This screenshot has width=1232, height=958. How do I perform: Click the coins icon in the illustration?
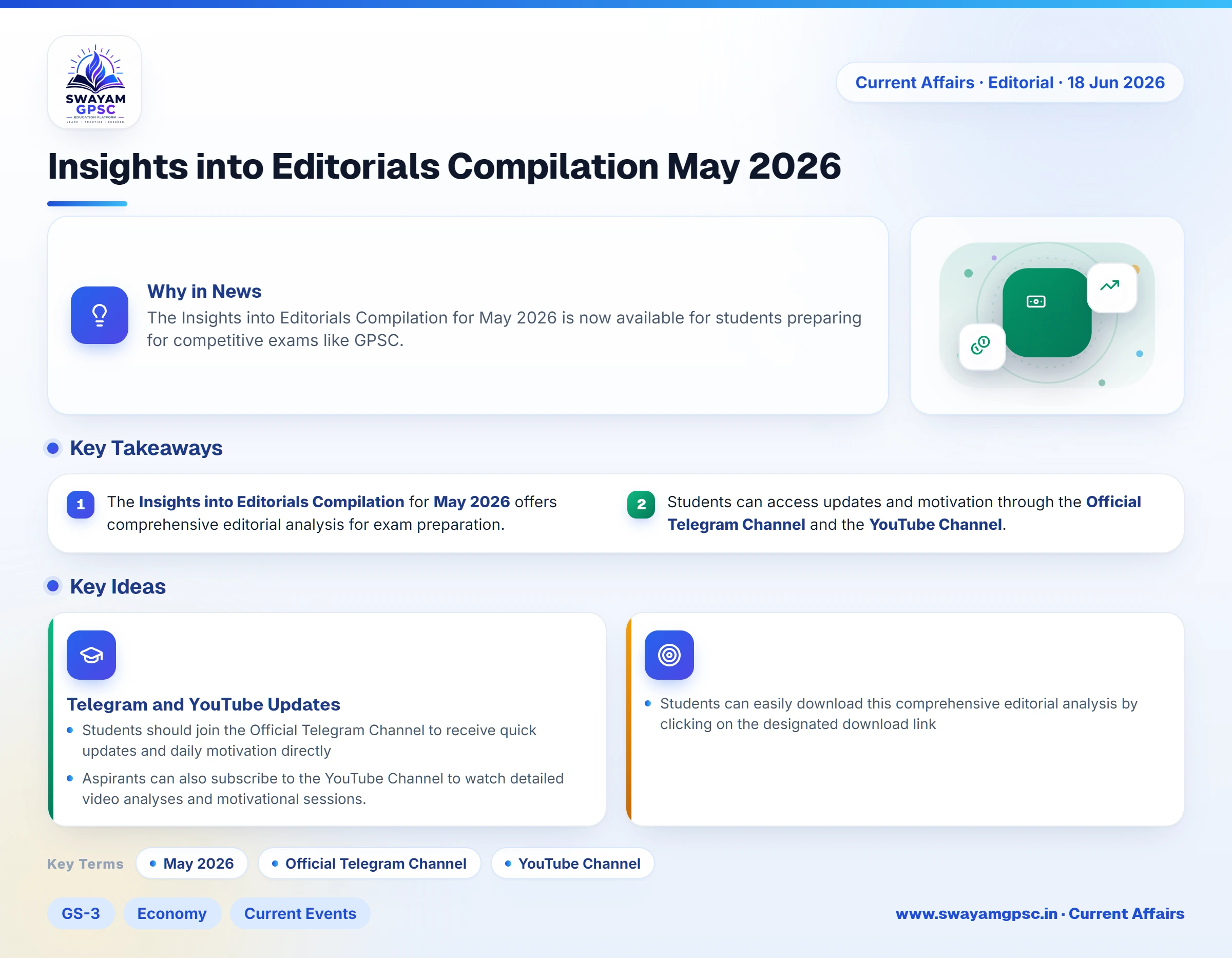[981, 346]
